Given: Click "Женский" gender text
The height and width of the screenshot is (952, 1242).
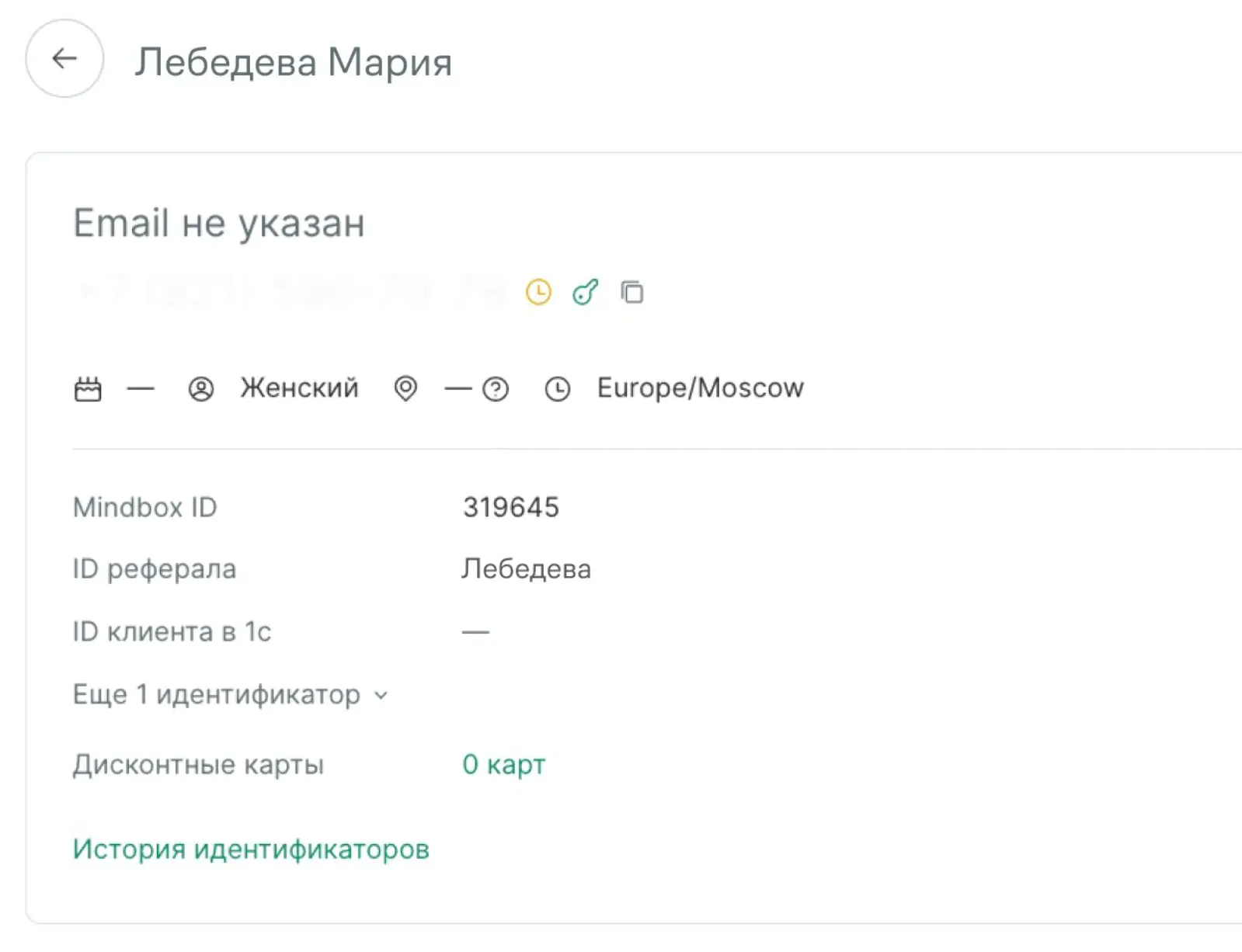Looking at the screenshot, I should (300, 387).
